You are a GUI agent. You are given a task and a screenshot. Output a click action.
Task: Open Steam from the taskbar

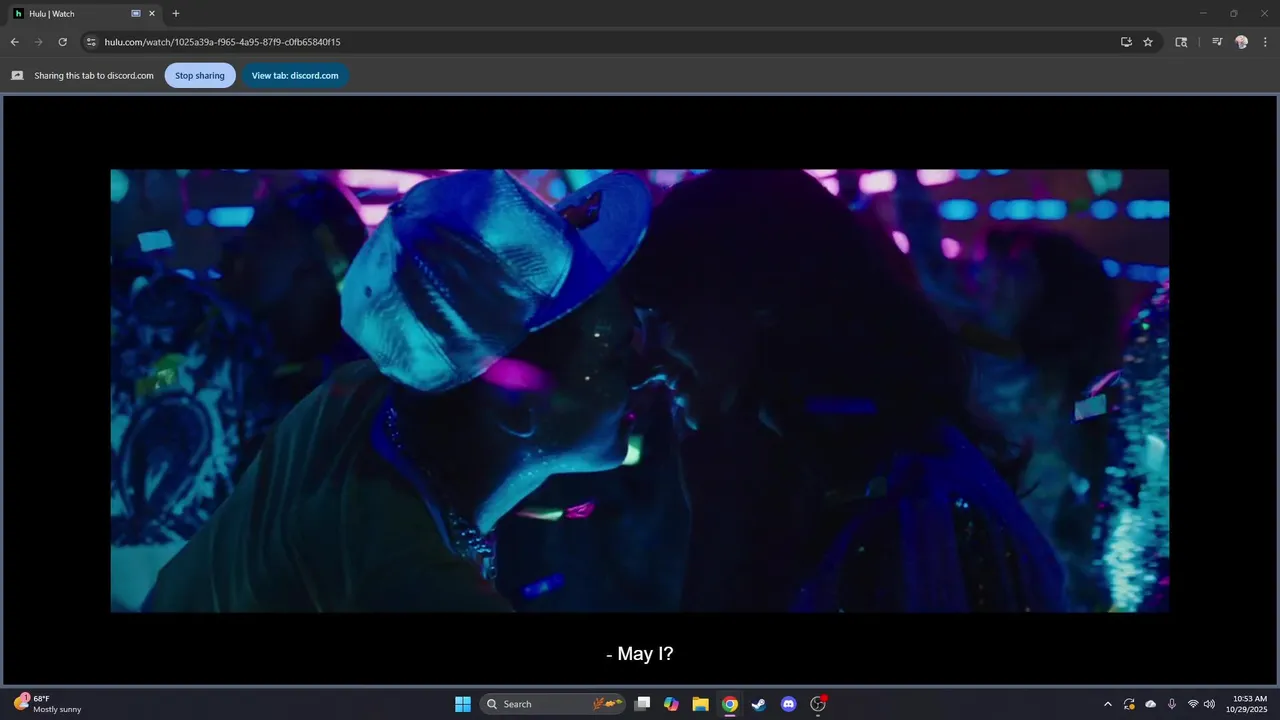coord(759,704)
